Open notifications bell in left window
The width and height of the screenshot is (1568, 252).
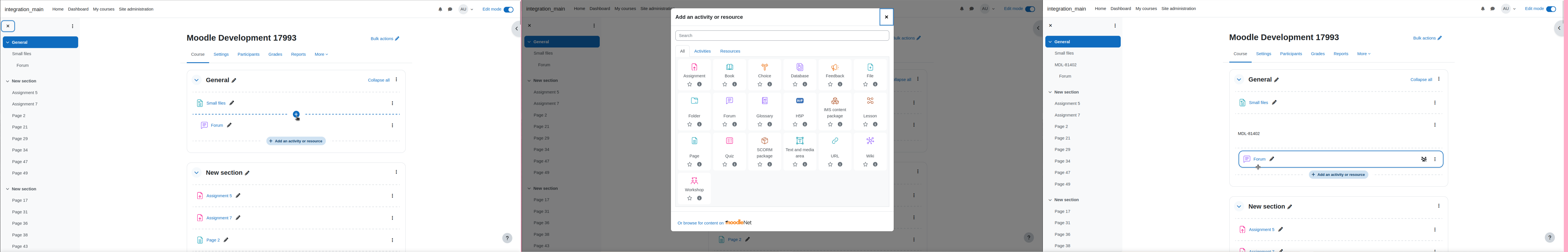[x=440, y=10]
